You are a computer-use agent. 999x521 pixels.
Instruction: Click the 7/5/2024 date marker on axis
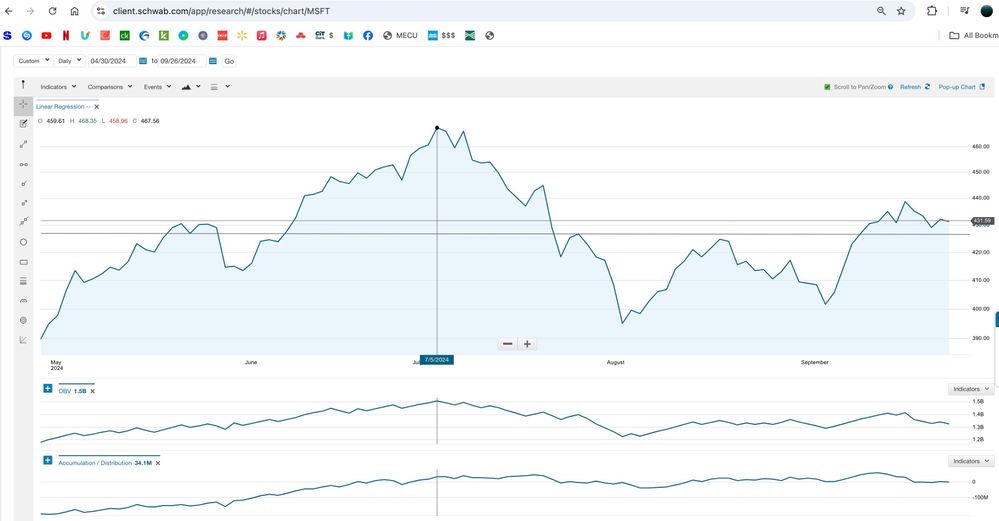pos(437,360)
